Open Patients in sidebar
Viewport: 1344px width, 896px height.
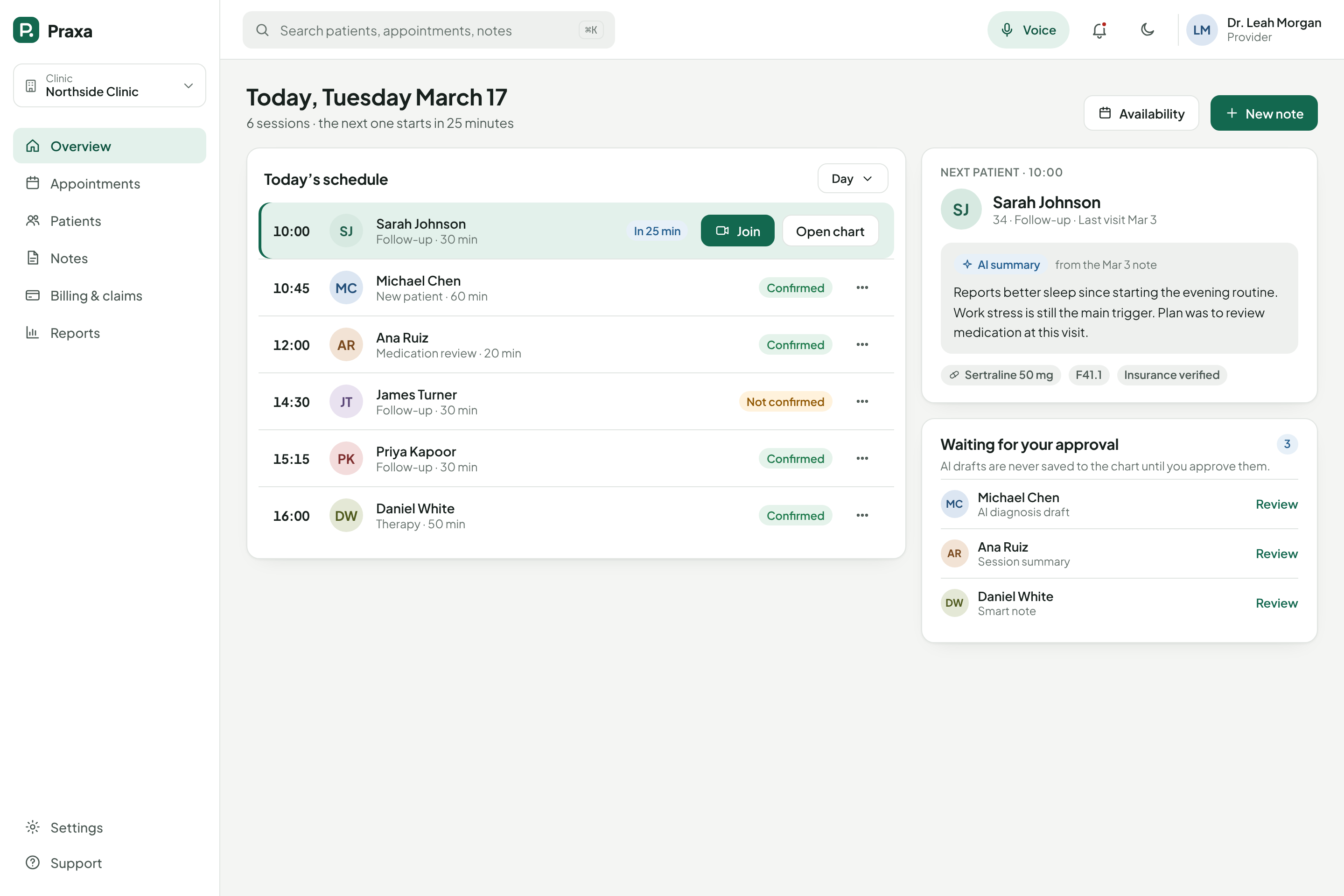[x=110, y=221]
